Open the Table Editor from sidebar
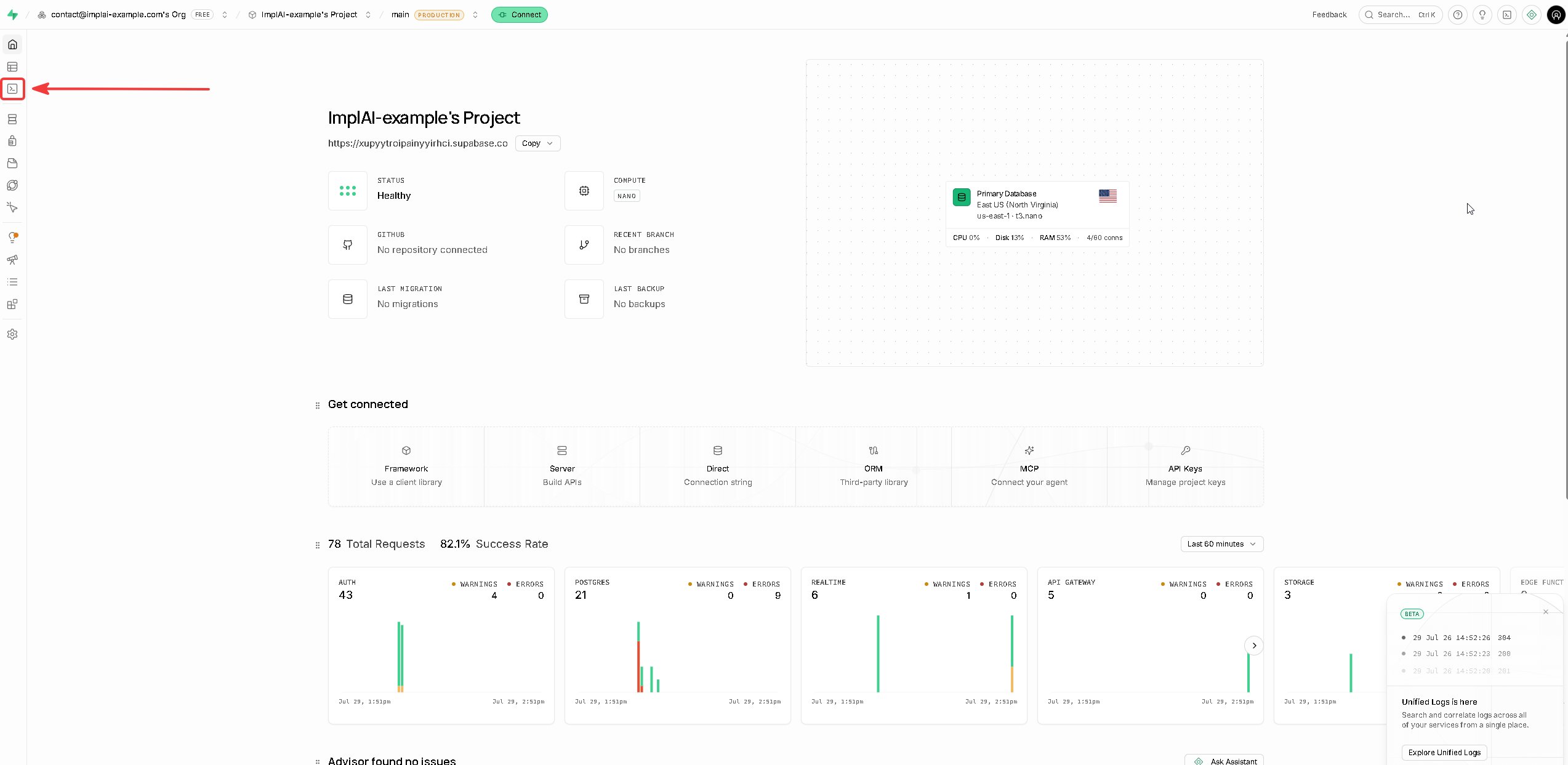The image size is (1568, 765). point(12,66)
